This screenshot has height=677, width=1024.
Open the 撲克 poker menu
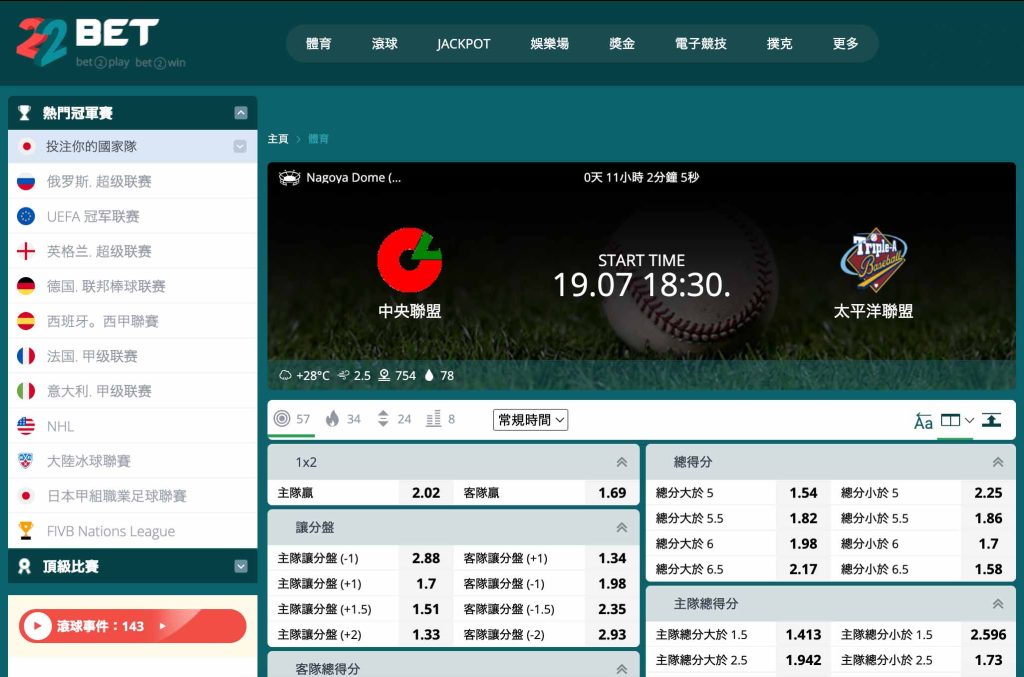coord(780,44)
